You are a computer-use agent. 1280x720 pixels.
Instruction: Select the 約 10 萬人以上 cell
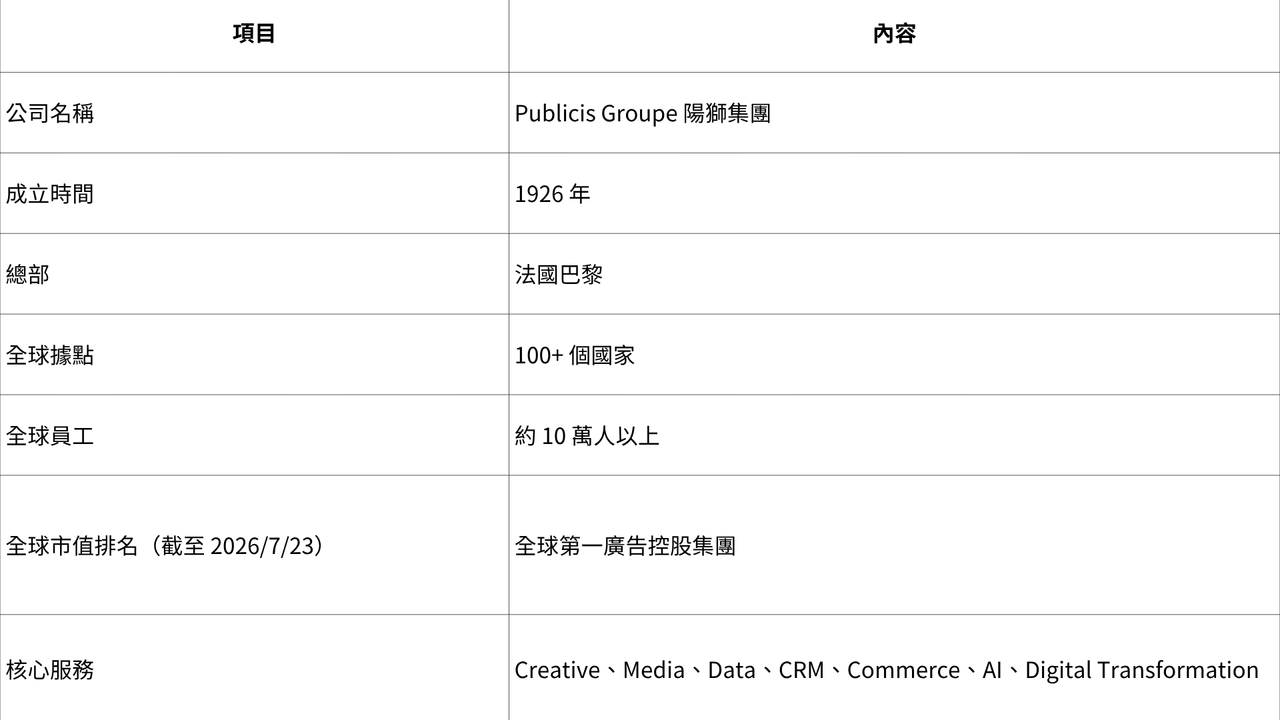click(x=894, y=435)
